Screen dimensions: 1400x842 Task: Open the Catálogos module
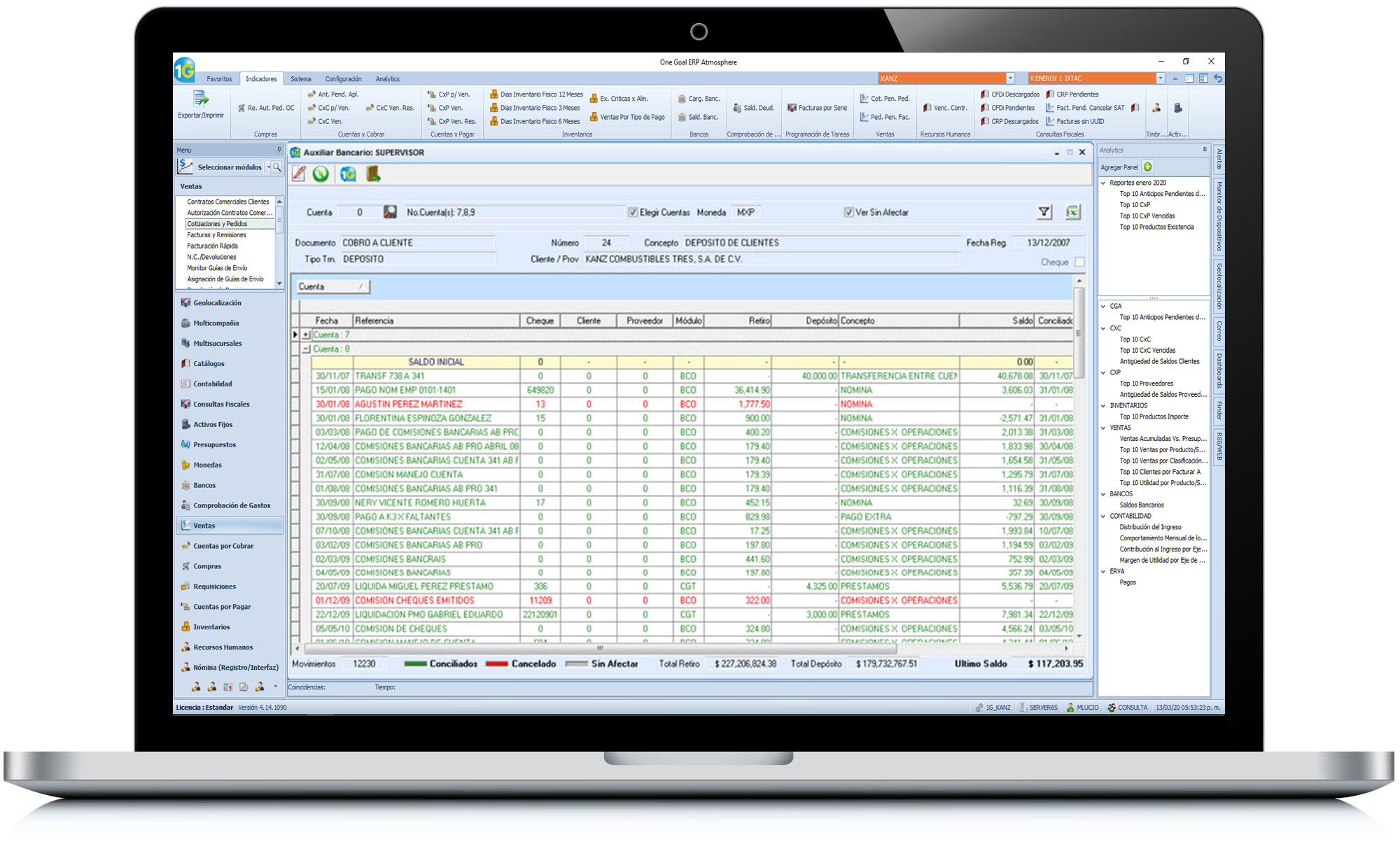click(209, 364)
